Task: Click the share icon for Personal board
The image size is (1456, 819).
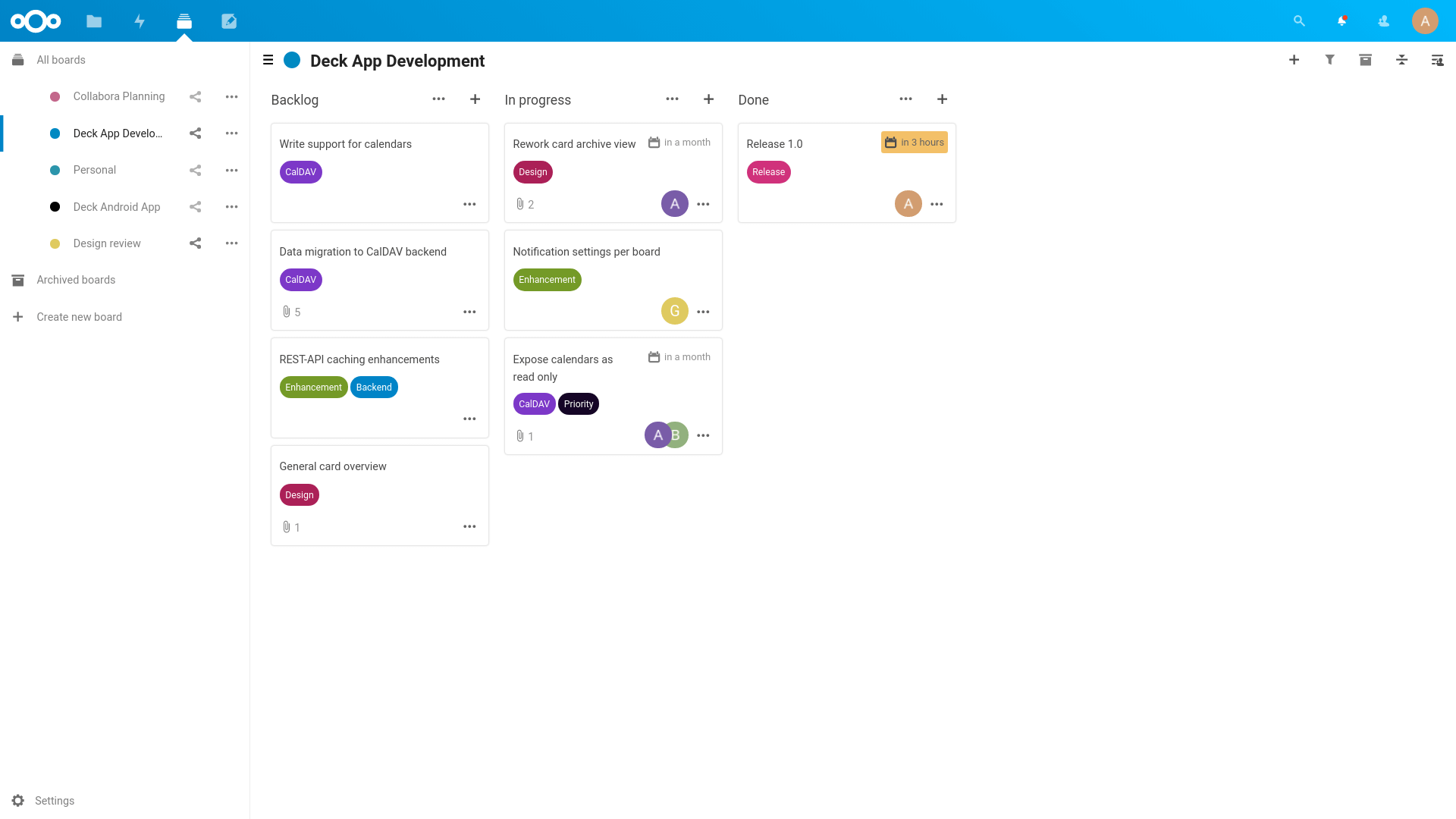Action: tap(195, 170)
